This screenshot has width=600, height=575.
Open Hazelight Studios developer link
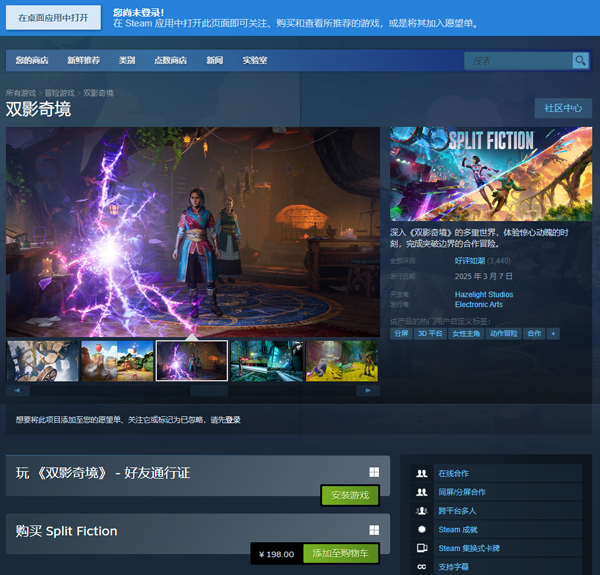click(x=484, y=295)
